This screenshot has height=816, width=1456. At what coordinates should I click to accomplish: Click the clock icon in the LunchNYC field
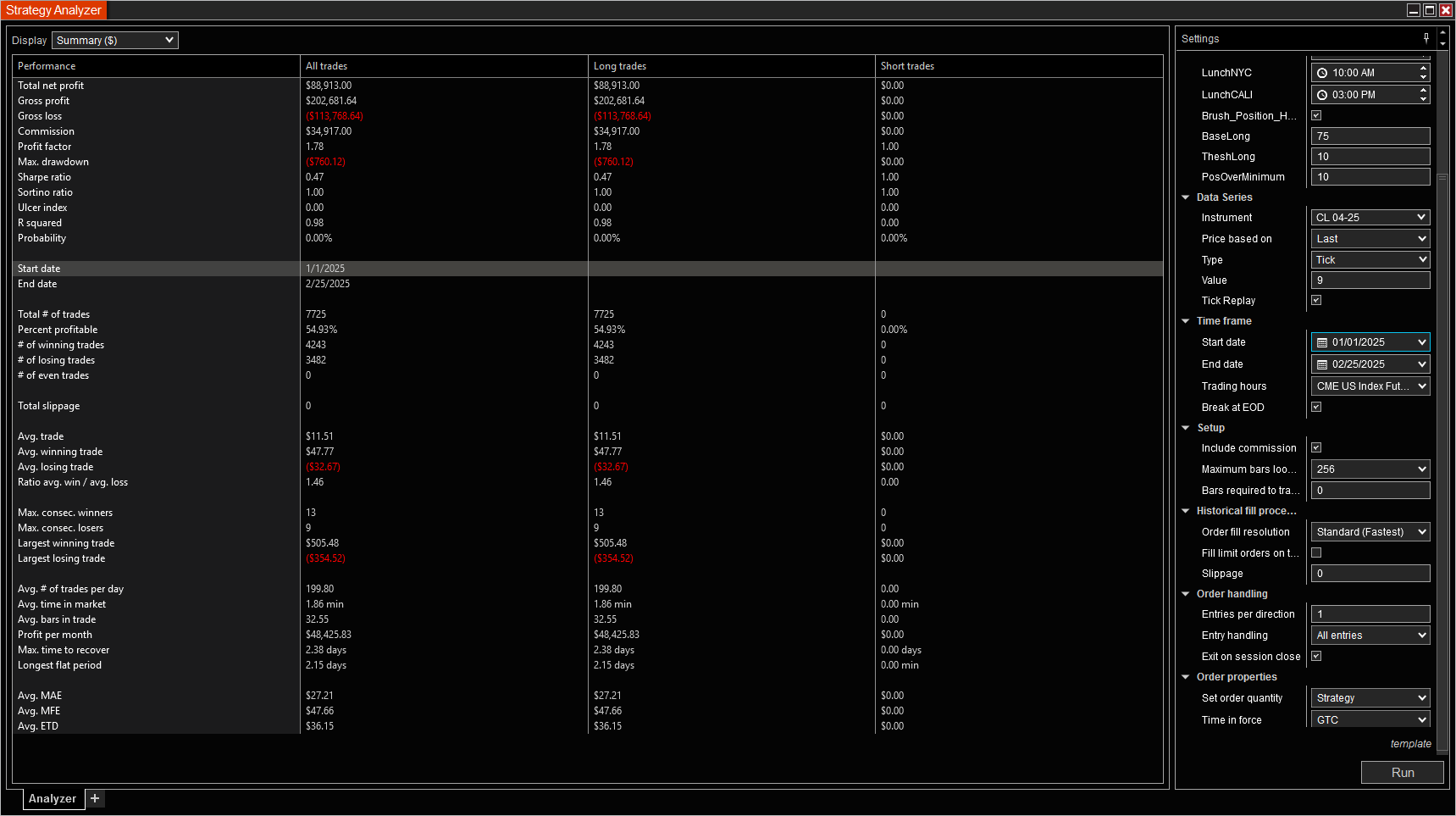tap(1322, 73)
